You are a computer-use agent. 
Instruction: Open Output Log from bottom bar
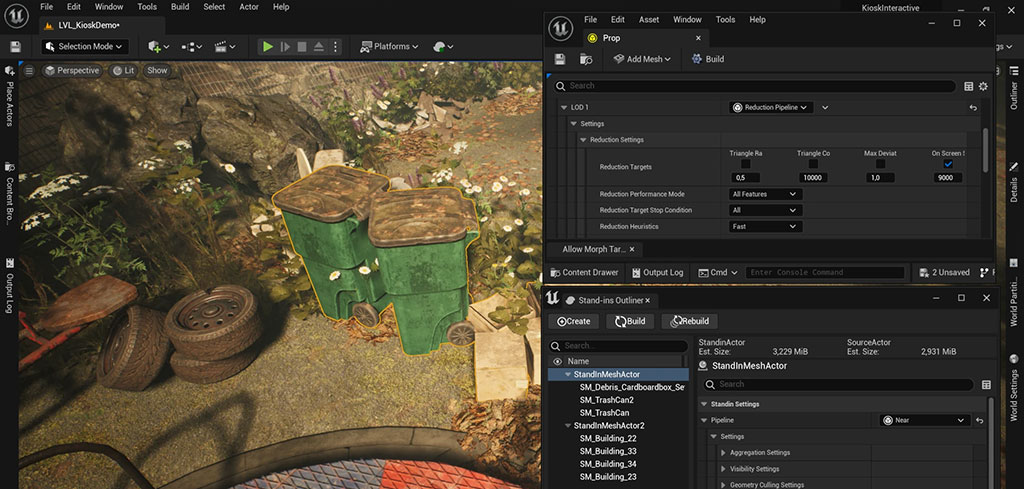[657, 272]
